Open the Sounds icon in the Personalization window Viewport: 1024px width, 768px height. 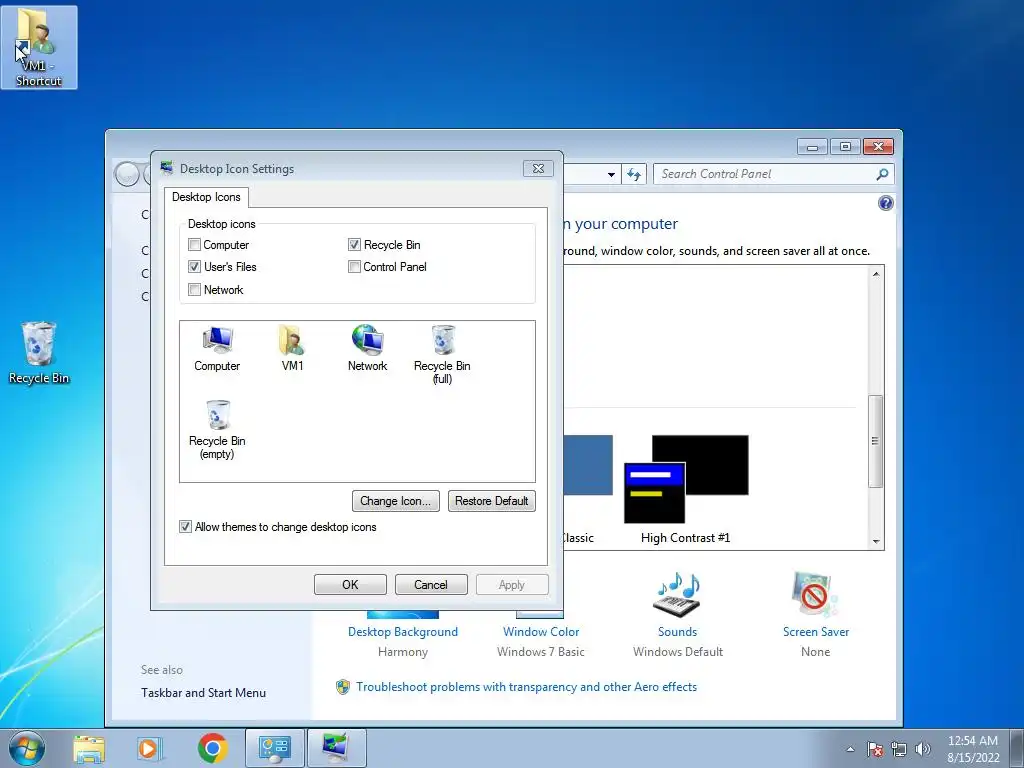677,595
